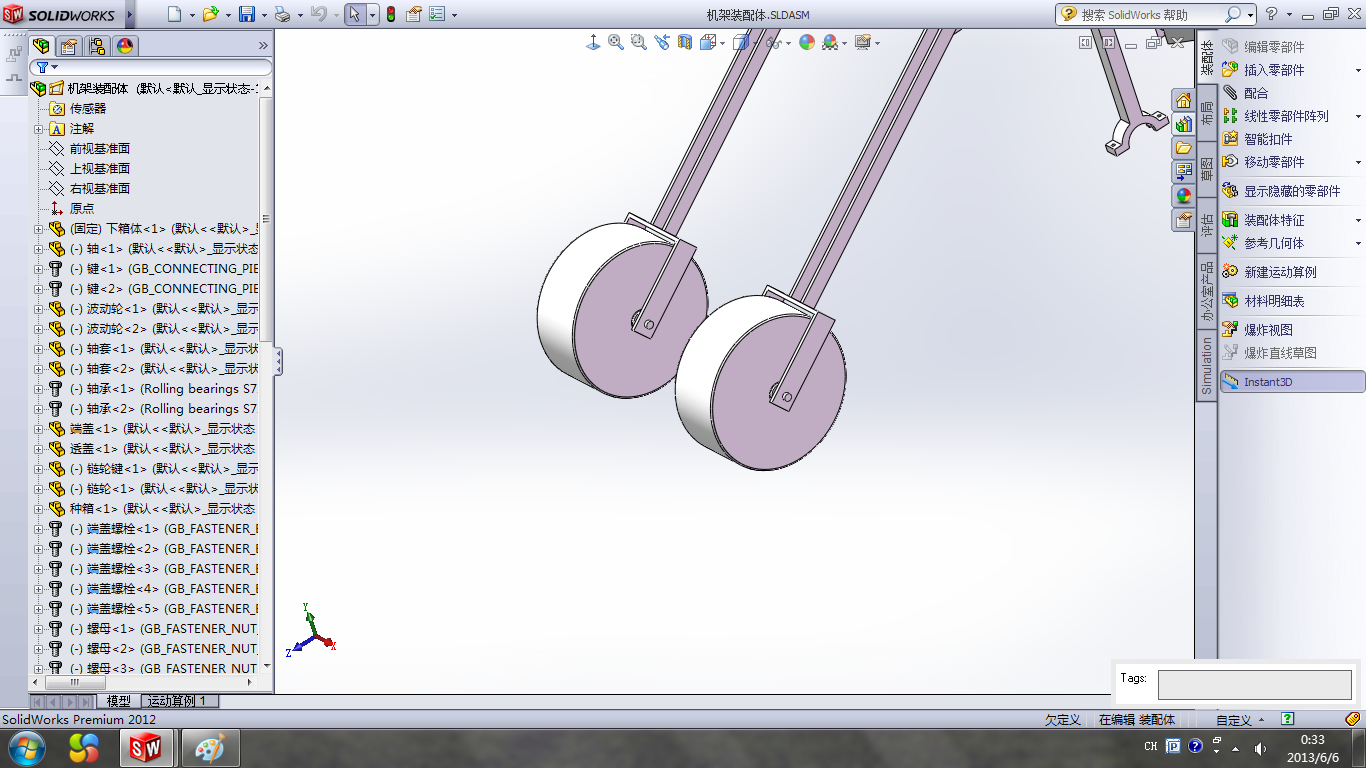Open dropdown arrow next to 装配体特征
Image resolution: width=1366 pixels, height=768 pixels.
tap(1358, 221)
